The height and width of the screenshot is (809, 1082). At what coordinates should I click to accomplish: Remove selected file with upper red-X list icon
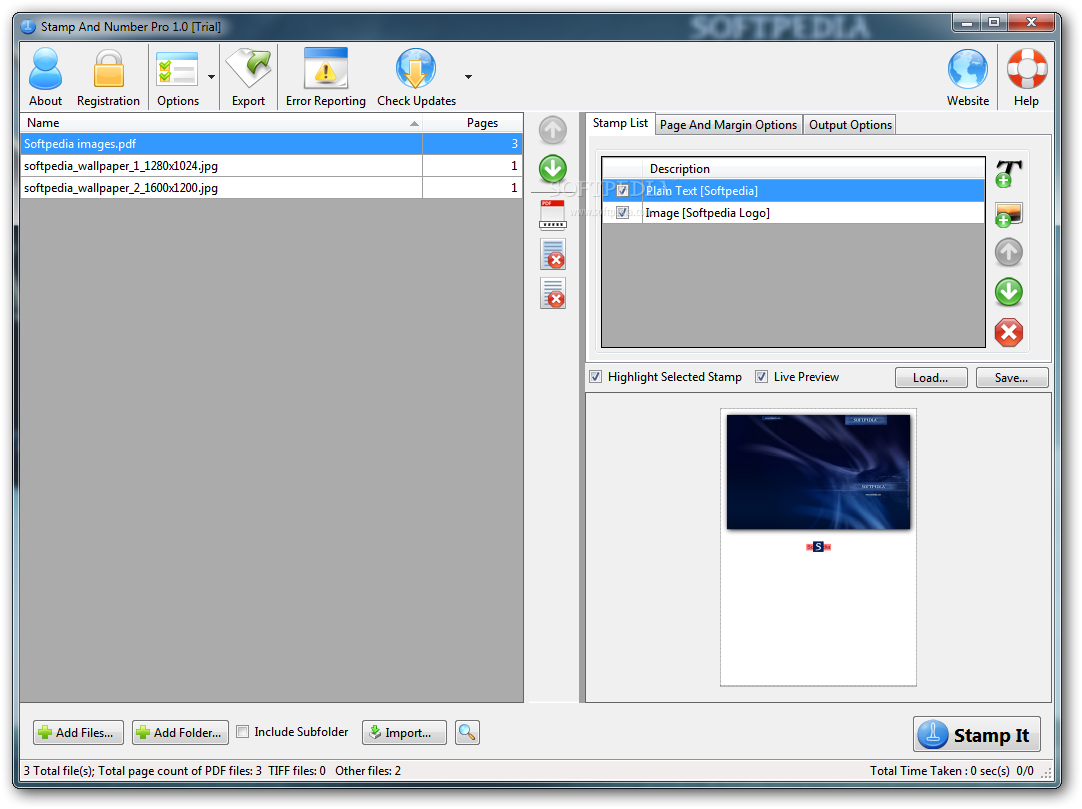pos(553,254)
